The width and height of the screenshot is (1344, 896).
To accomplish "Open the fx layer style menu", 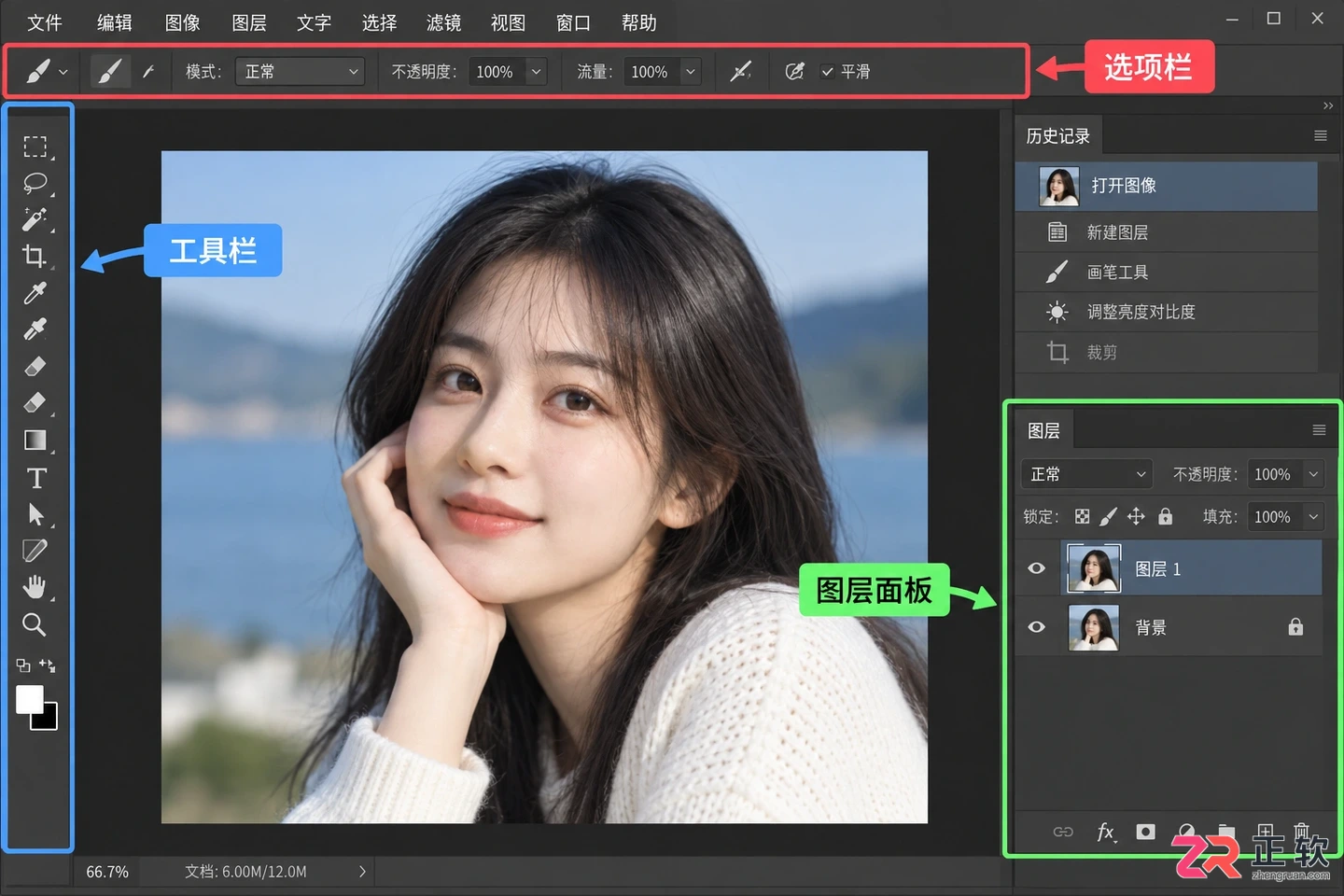I will [x=1105, y=832].
